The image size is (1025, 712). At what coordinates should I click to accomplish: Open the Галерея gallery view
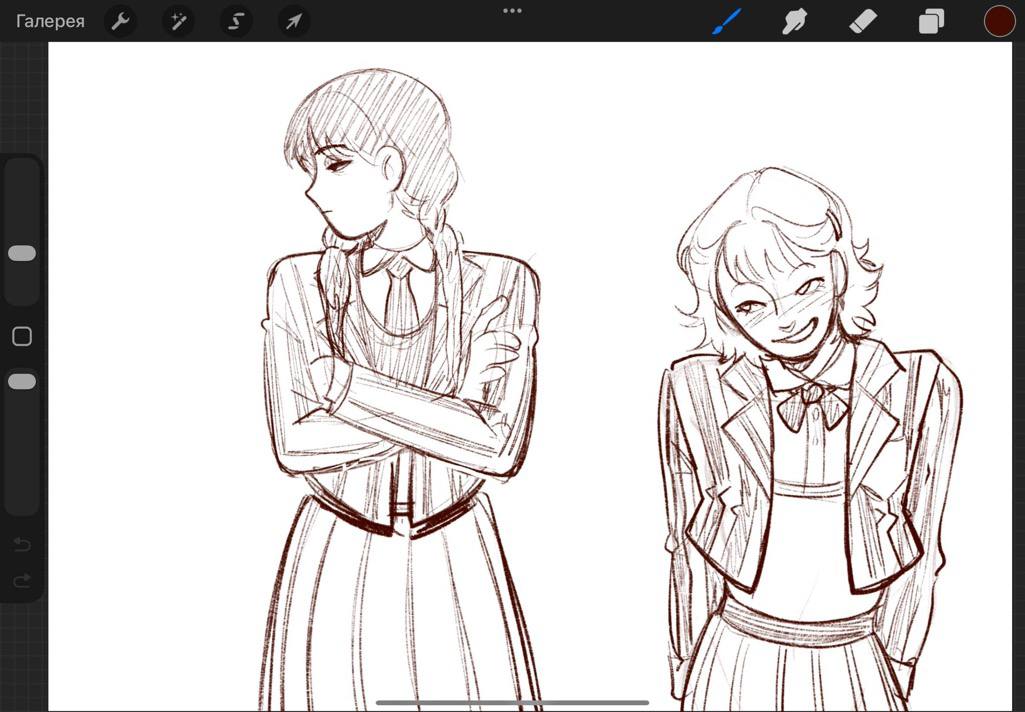click(50, 21)
